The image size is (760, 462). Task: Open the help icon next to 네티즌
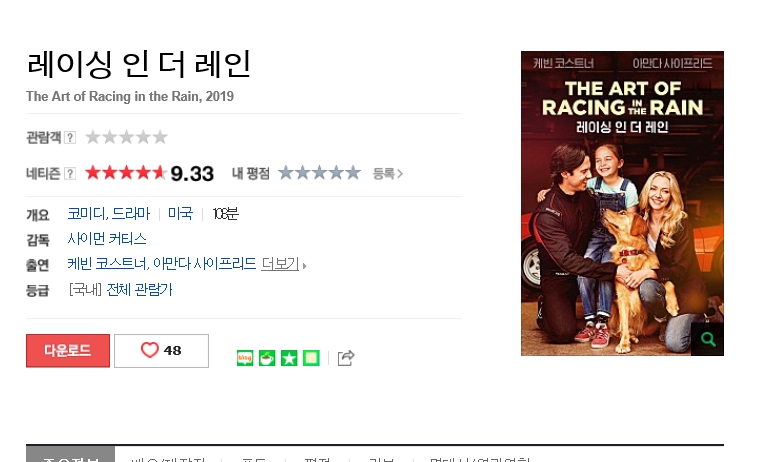(70, 173)
